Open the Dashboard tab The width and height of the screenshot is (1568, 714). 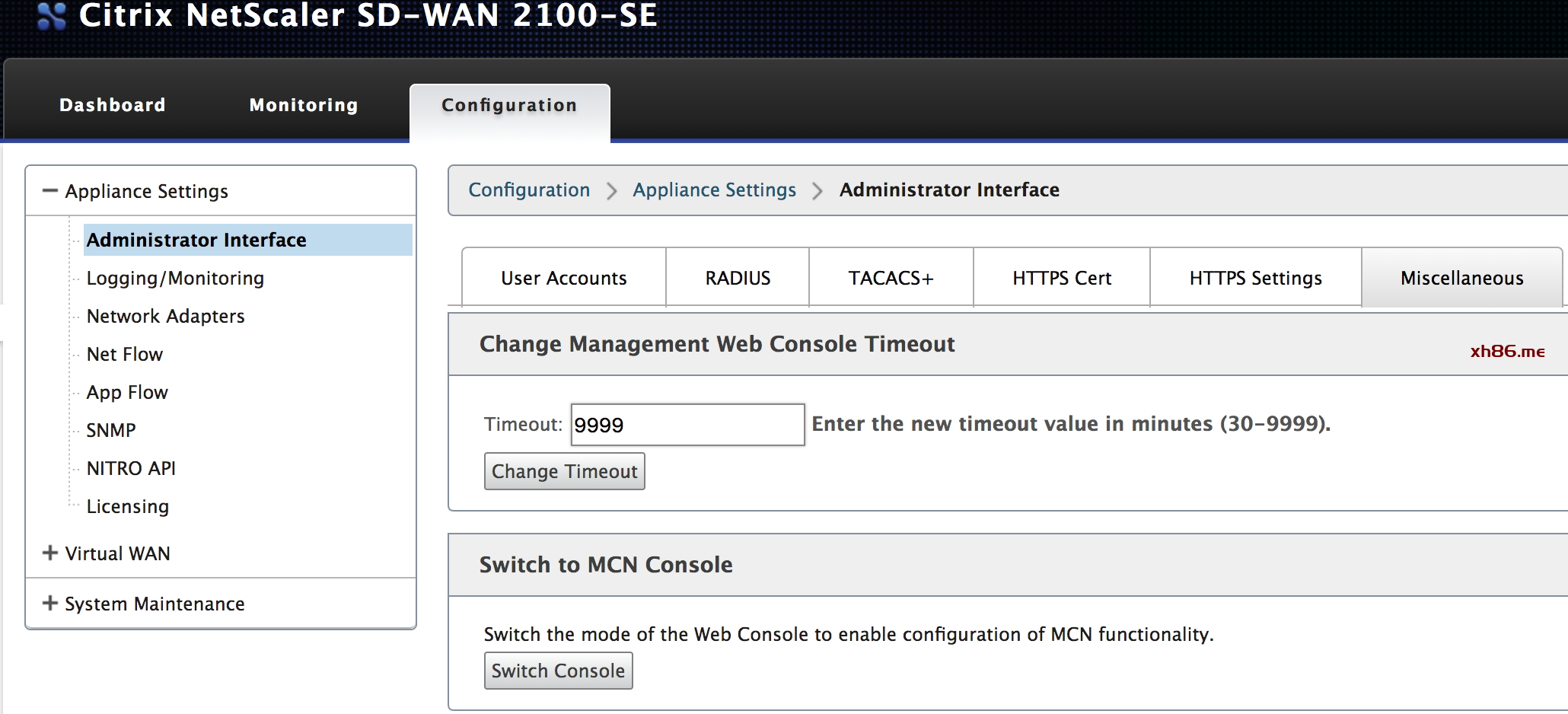113,105
